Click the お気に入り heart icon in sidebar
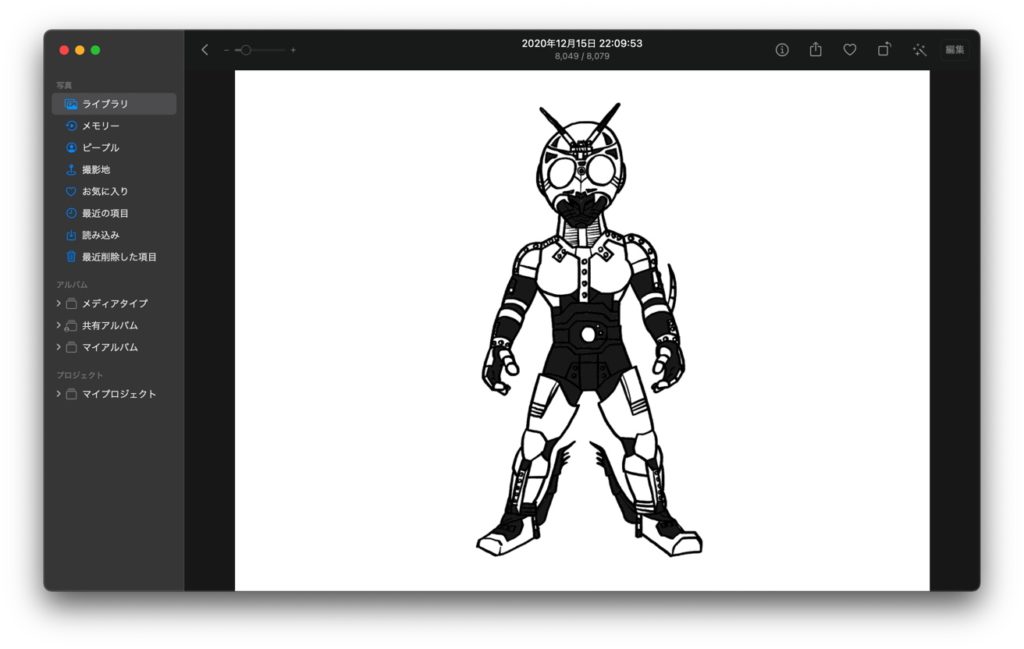The image size is (1024, 649). coord(71,191)
